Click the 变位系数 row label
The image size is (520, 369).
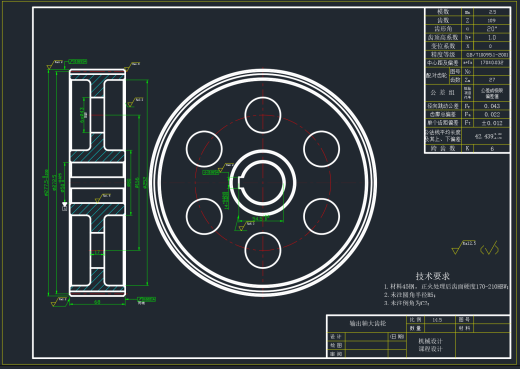(443, 46)
